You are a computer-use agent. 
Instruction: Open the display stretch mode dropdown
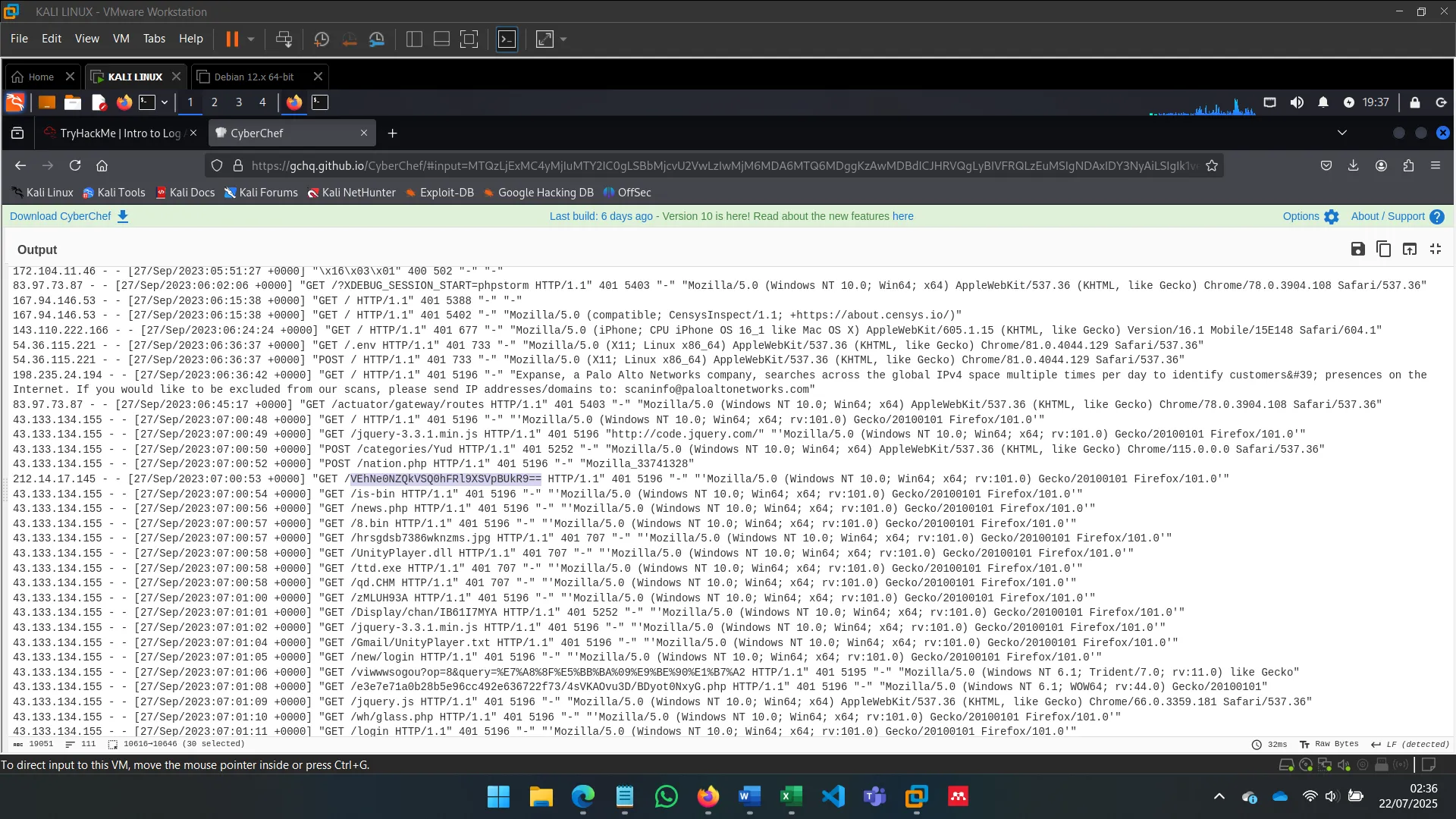tap(562, 39)
